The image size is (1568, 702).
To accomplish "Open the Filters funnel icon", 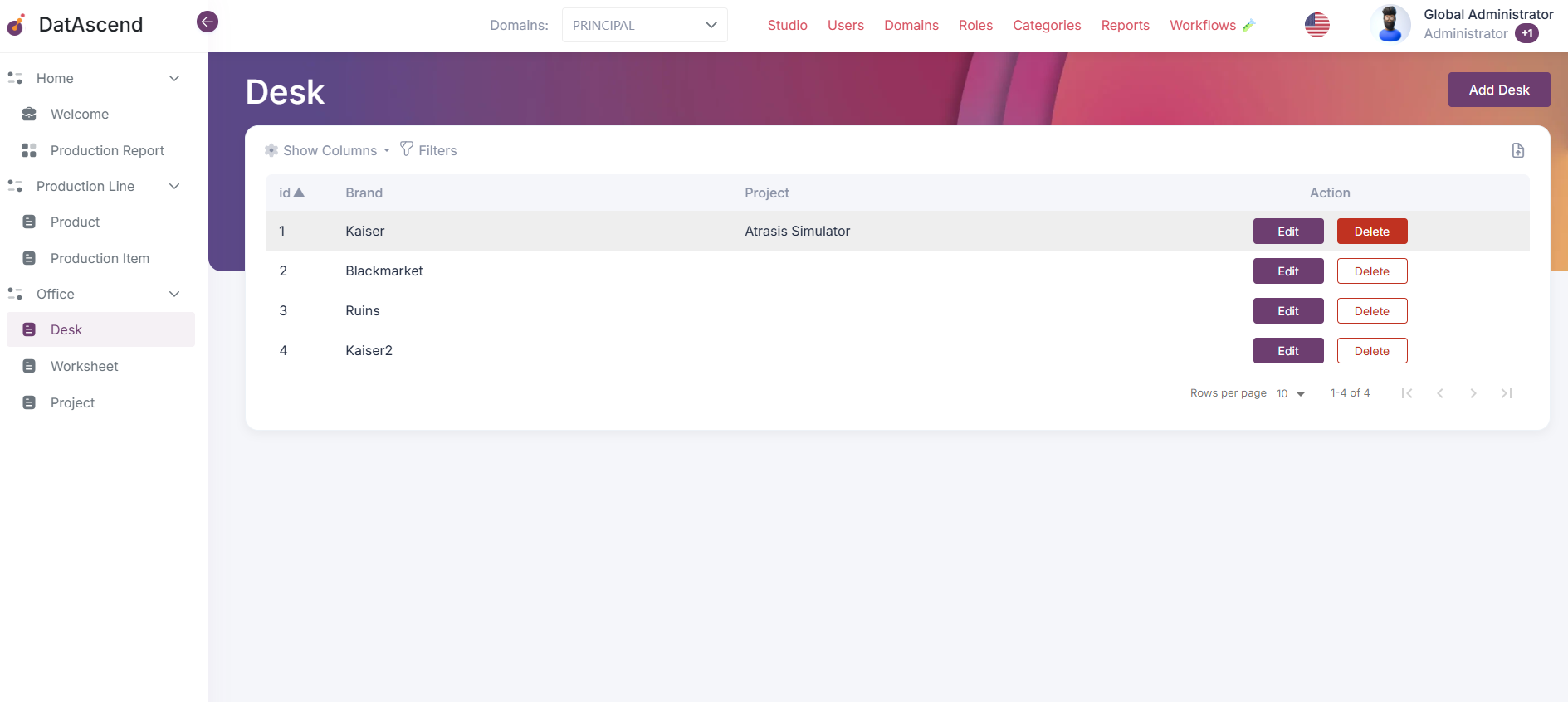I will [407, 149].
